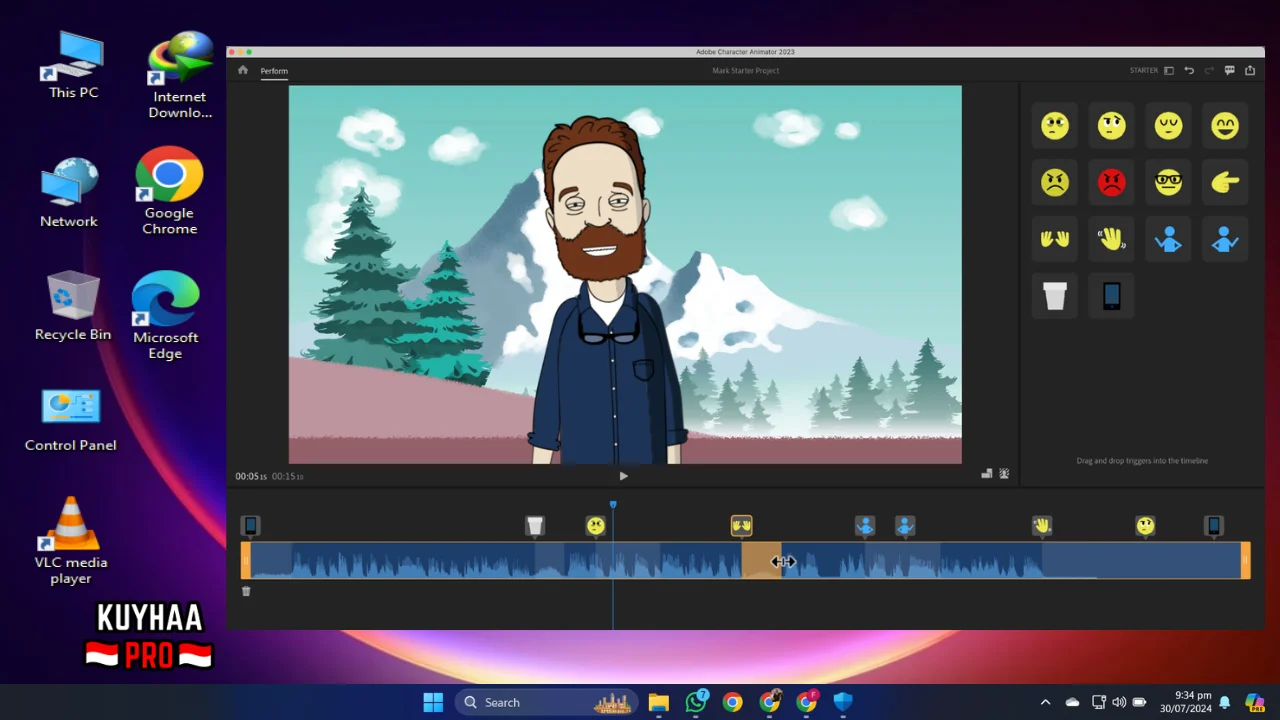Select the raised-eyebrow skeptical face trigger
The height and width of the screenshot is (720, 1280).
point(1112,125)
